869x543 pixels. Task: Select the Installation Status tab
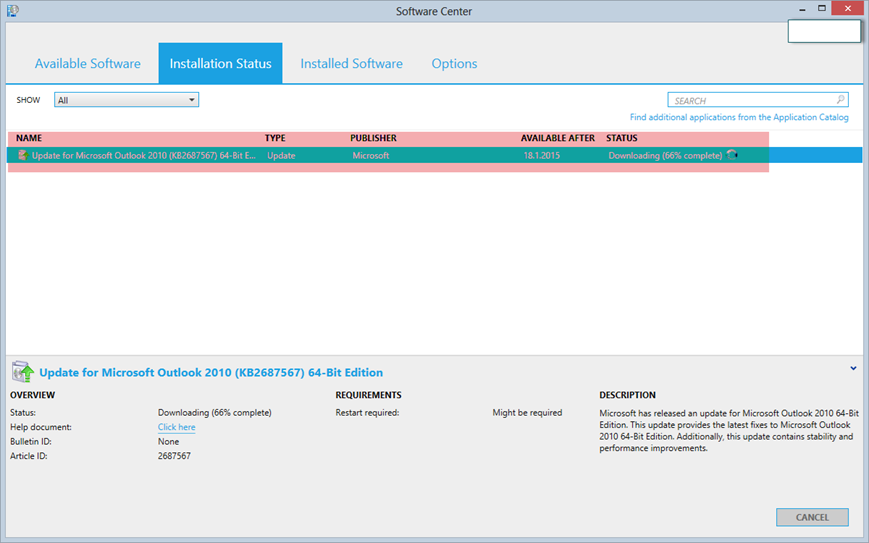tap(221, 63)
